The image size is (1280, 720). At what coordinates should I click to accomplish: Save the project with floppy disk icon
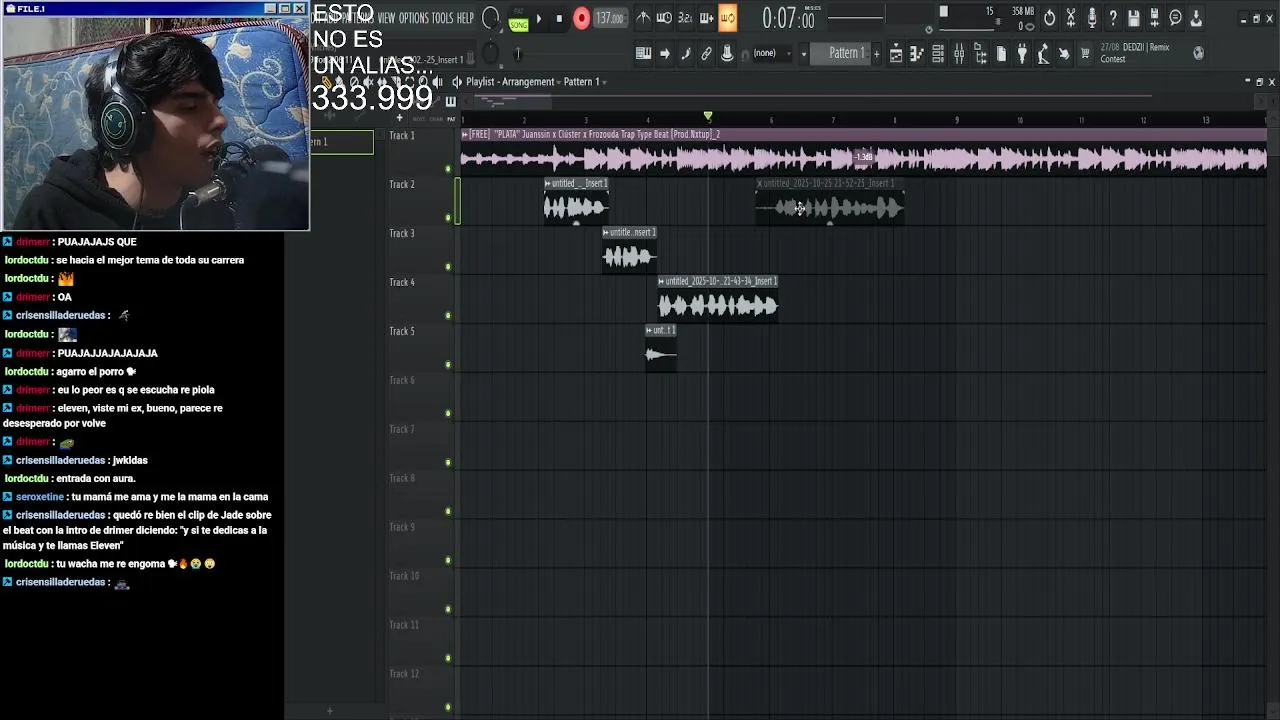click(1134, 18)
